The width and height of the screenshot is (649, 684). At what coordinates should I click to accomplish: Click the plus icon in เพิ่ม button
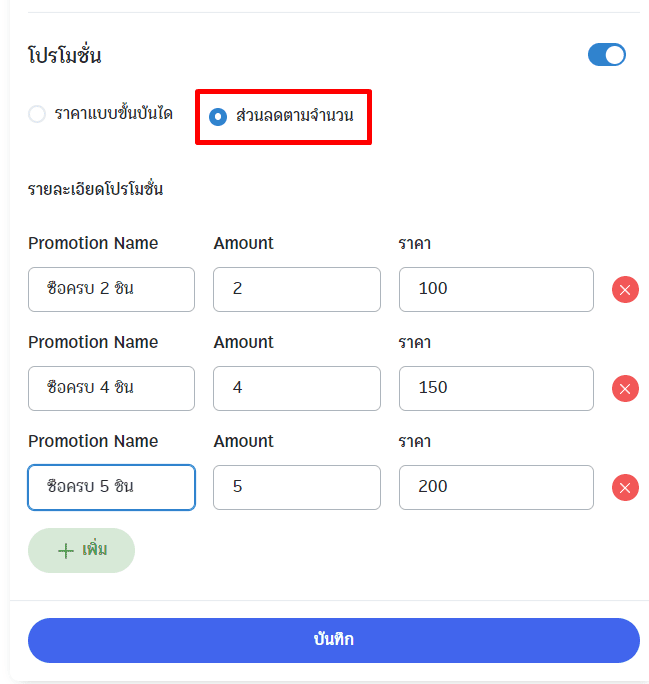coord(66,551)
